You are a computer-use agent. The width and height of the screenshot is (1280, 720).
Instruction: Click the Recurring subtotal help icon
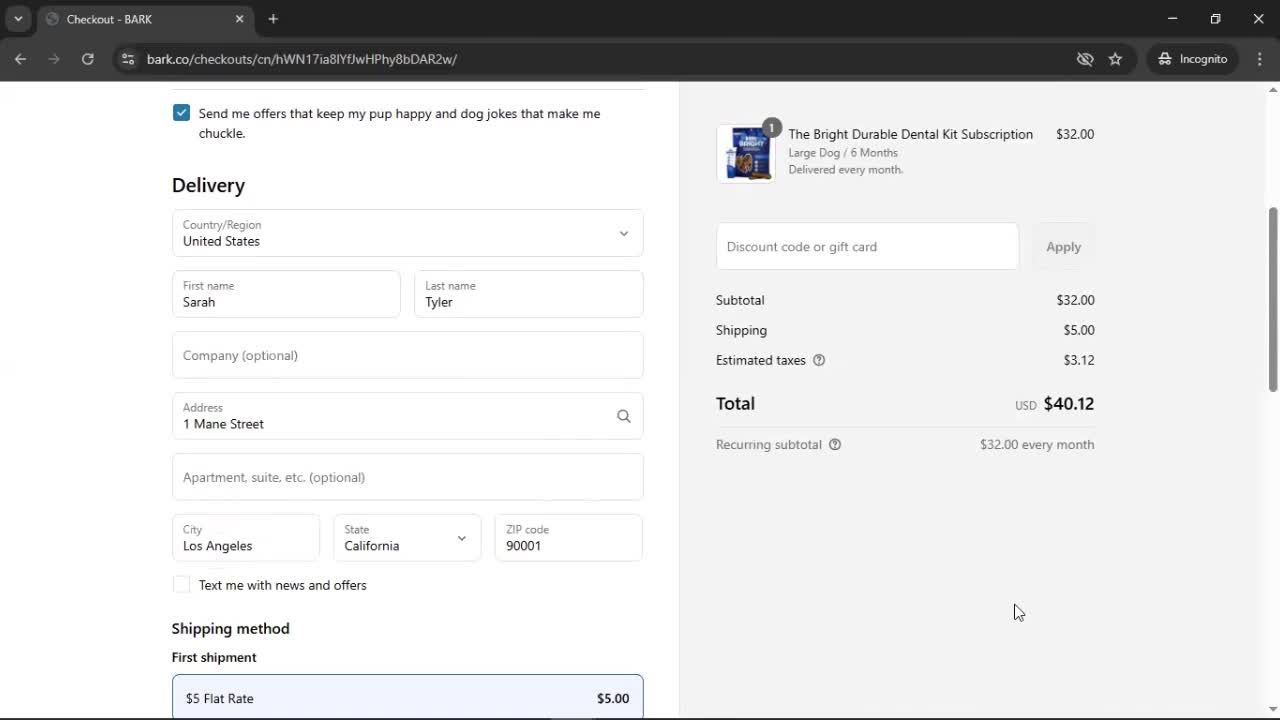click(x=835, y=444)
